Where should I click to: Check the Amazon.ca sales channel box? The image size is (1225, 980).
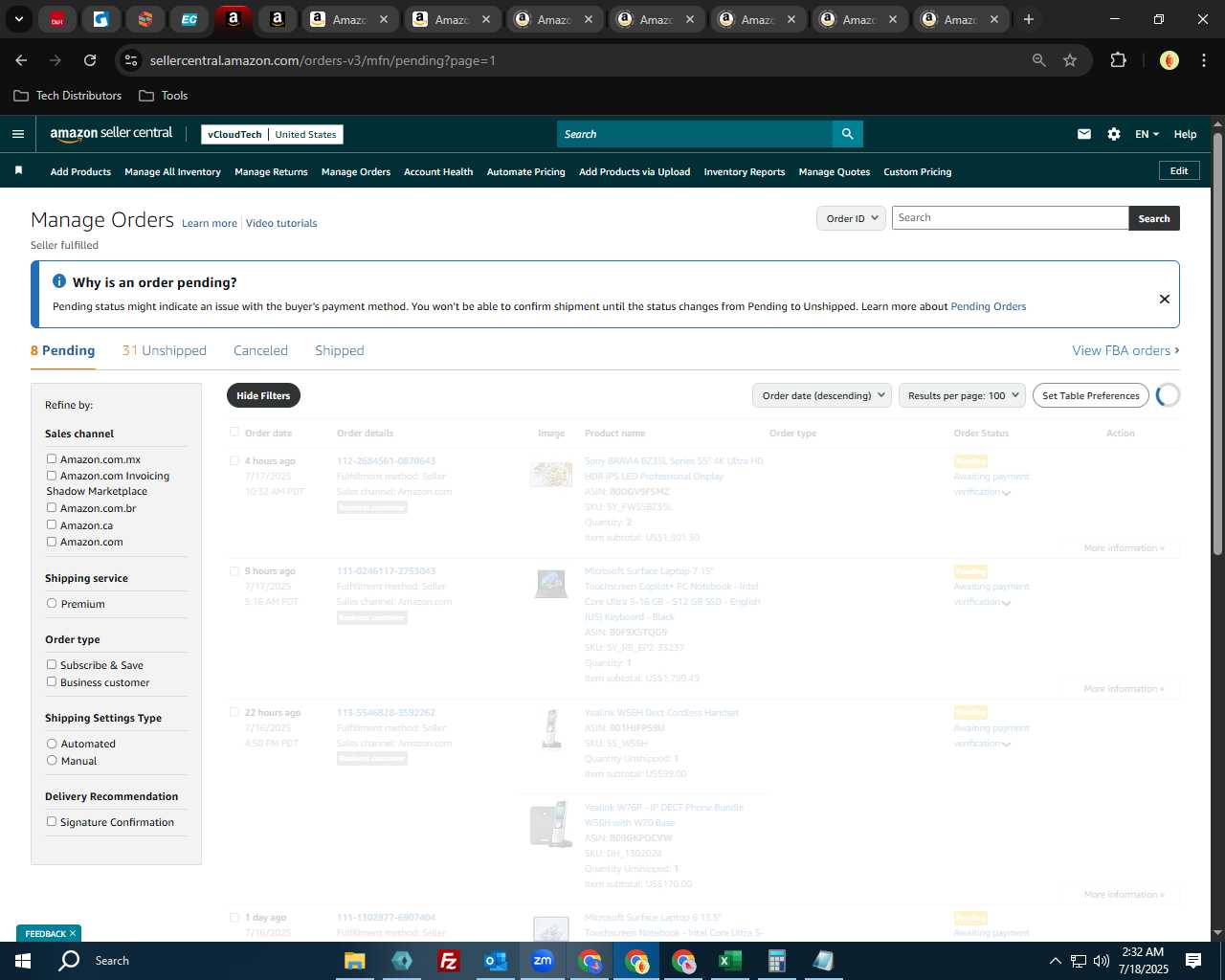coord(52,524)
